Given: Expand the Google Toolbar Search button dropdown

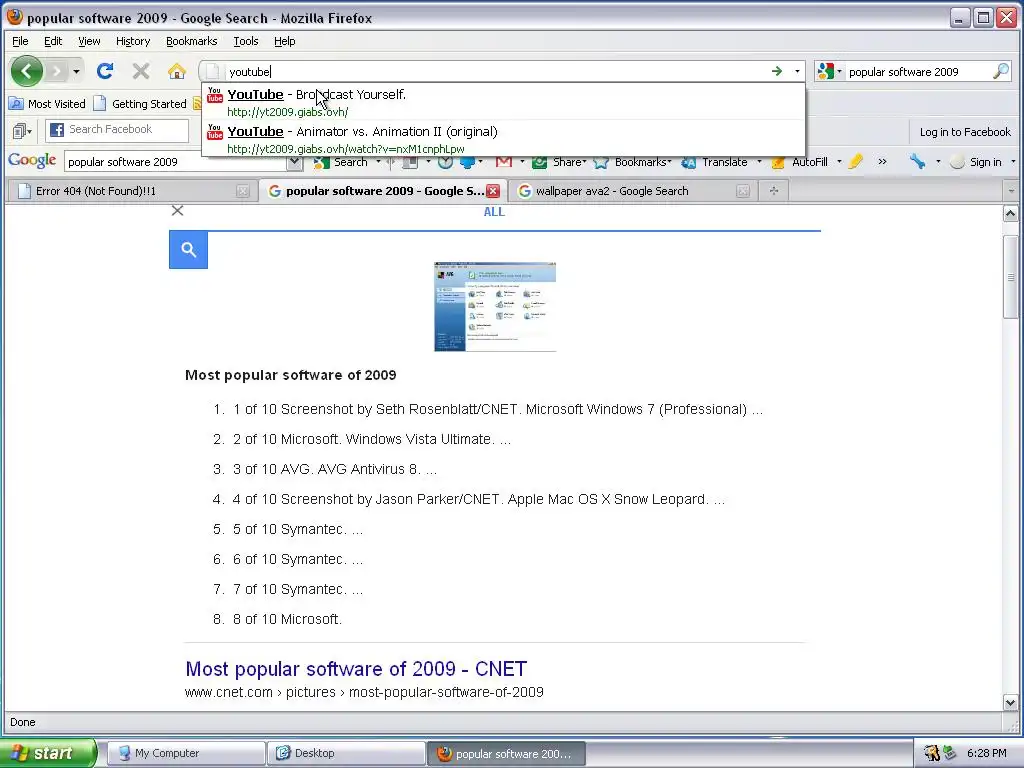Looking at the screenshot, I should [378, 162].
